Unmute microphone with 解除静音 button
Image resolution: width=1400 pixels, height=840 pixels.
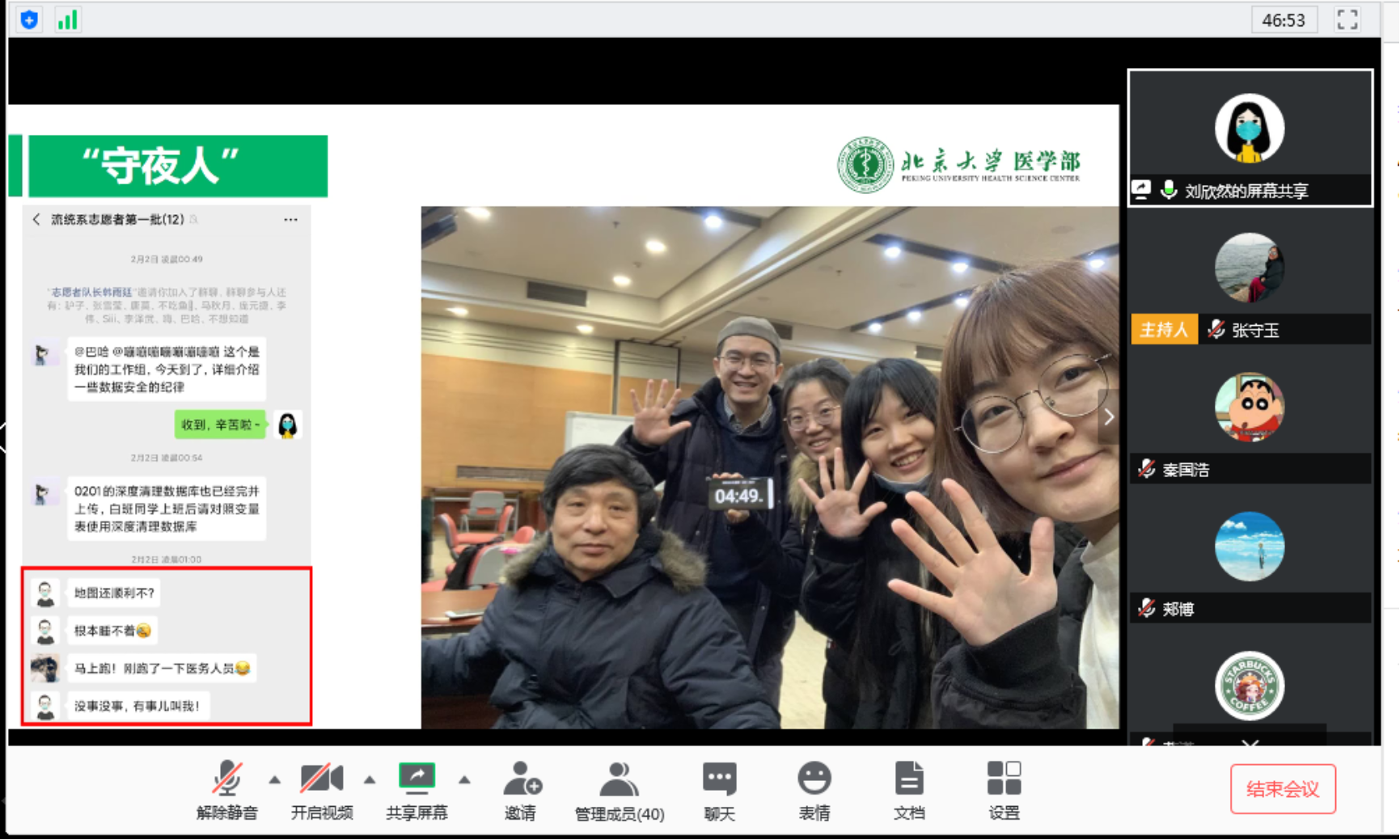(x=226, y=790)
